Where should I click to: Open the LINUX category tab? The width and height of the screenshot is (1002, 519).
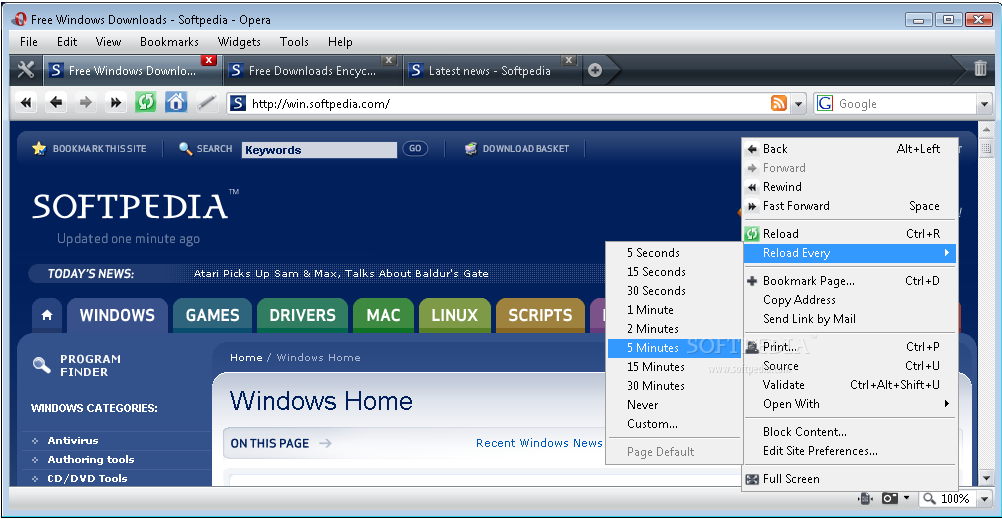coord(454,315)
